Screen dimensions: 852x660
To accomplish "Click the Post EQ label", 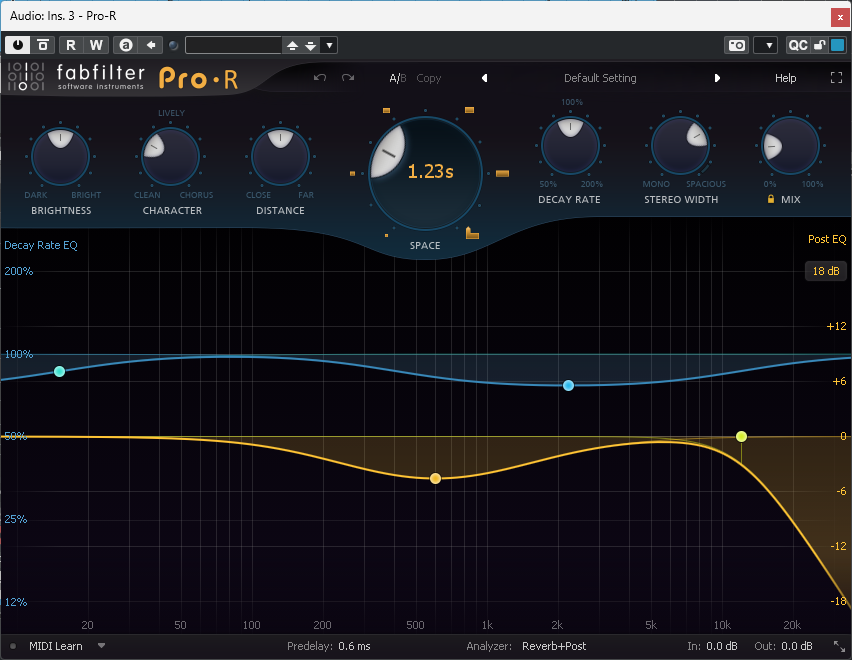I will [827, 239].
